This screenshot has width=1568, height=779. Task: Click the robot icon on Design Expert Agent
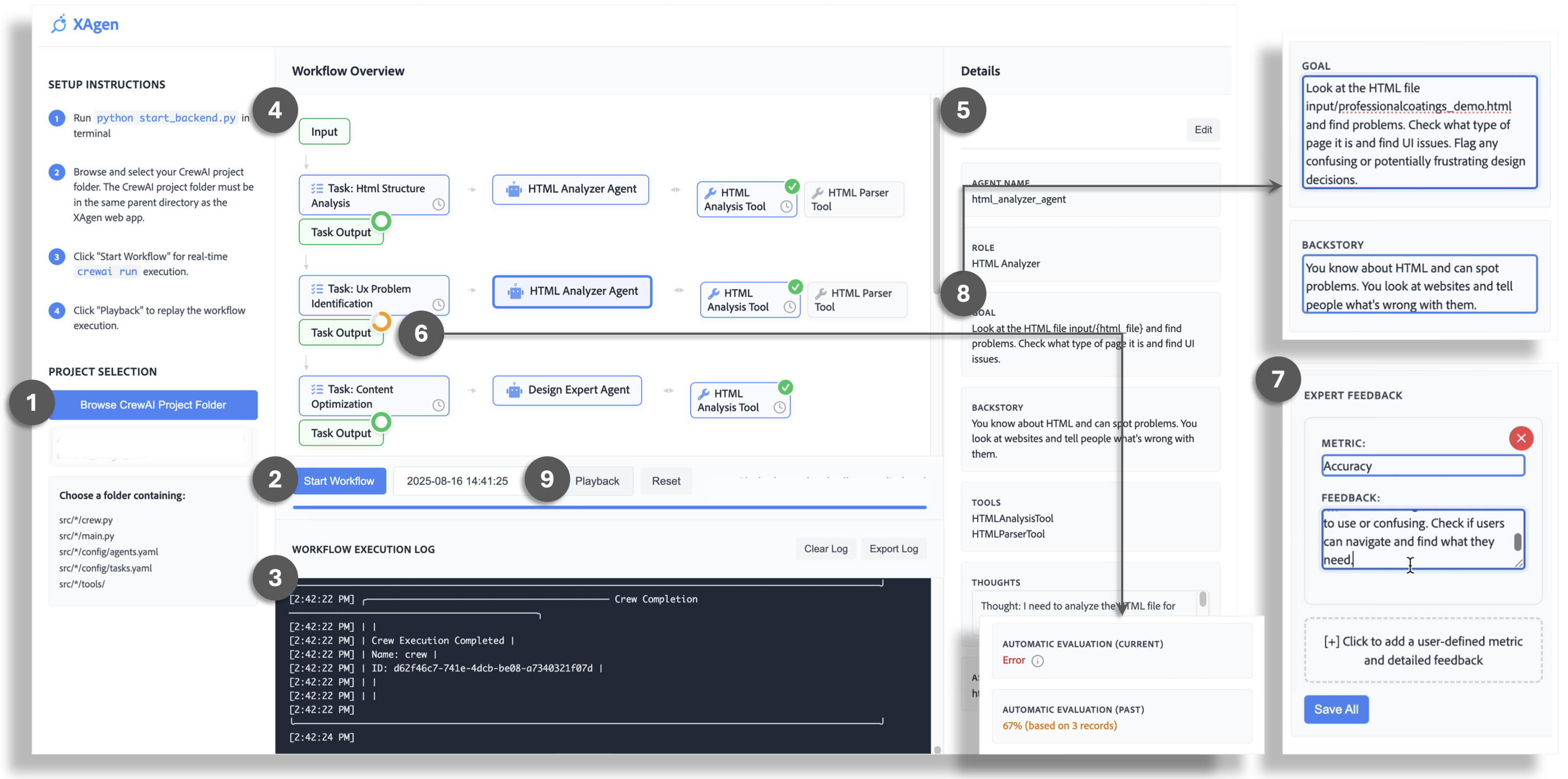click(514, 391)
